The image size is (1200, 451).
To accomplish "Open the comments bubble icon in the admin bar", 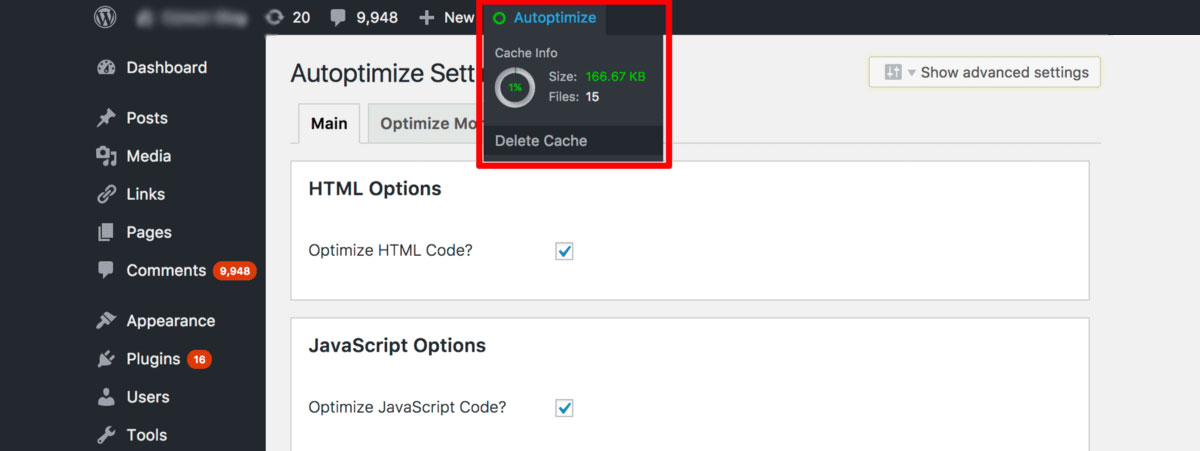I will 339,18.
